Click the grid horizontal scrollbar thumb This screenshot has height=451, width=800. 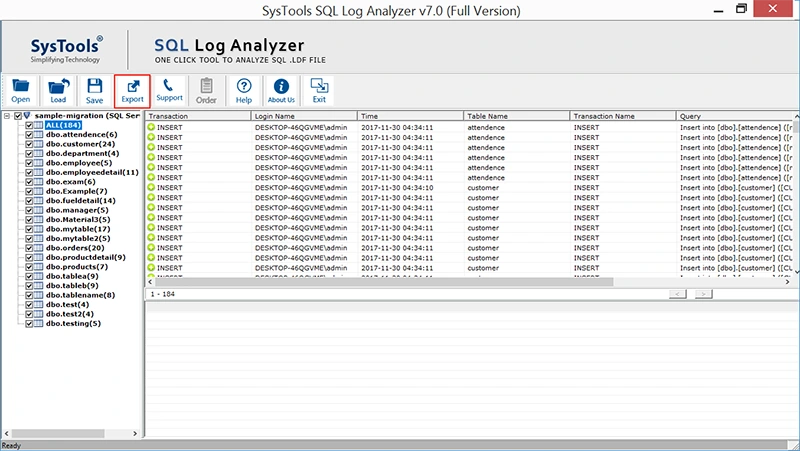[x=384, y=282]
